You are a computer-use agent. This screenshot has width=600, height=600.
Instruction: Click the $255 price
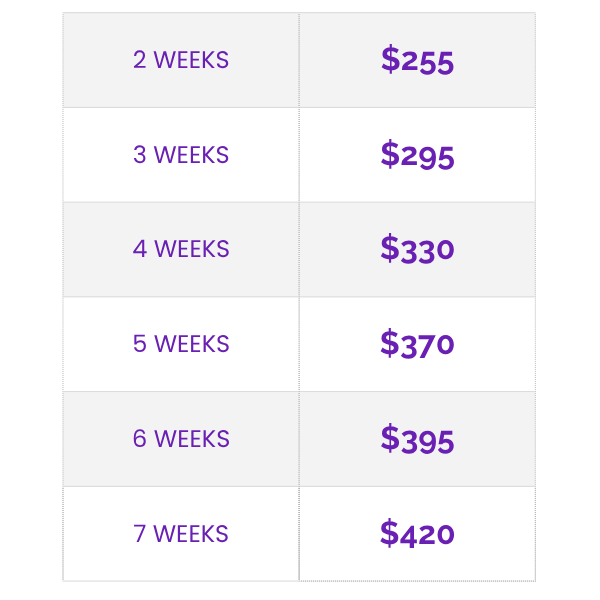417,60
